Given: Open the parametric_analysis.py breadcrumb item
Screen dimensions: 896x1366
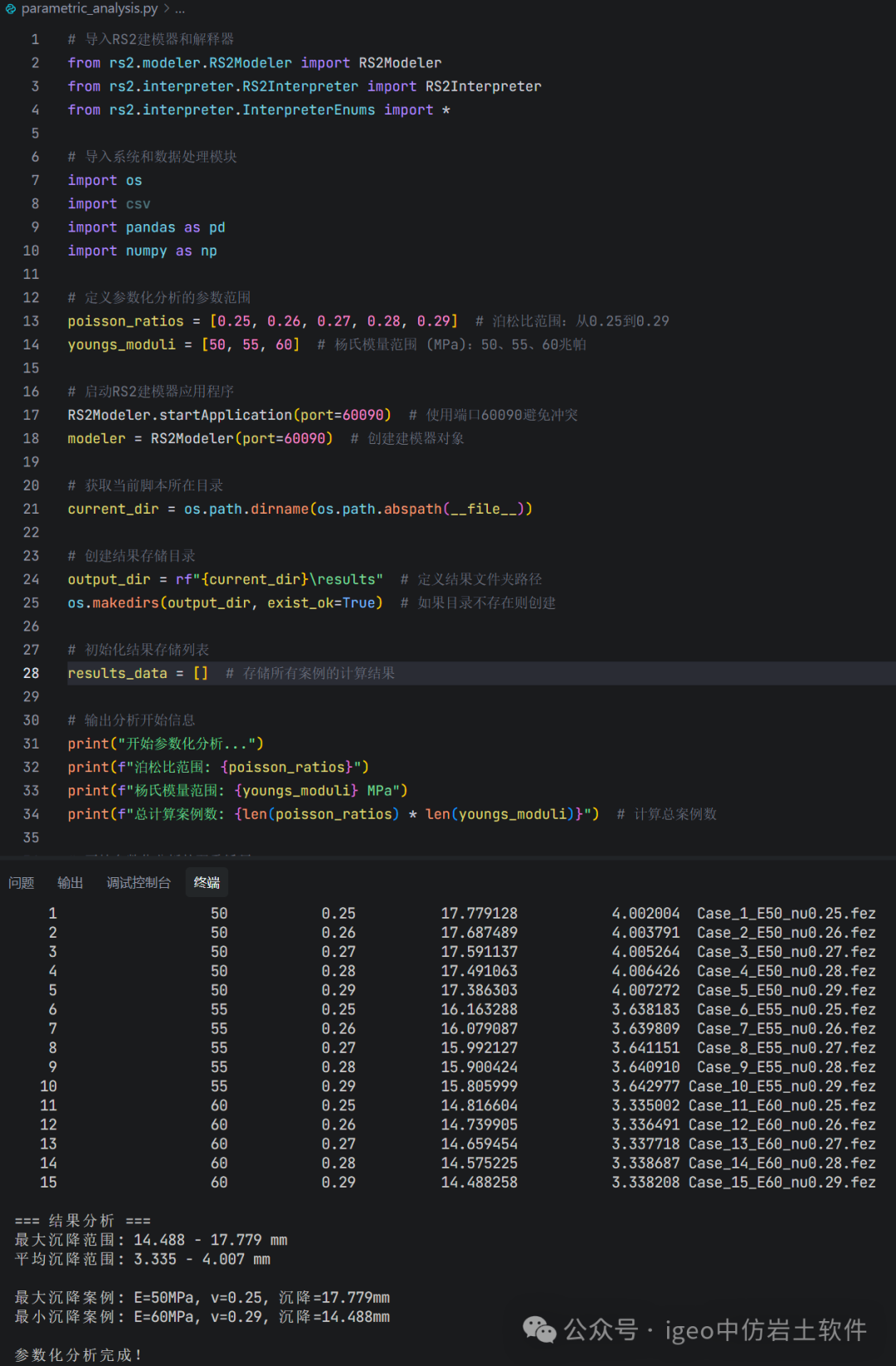Looking at the screenshot, I should pos(89,9).
